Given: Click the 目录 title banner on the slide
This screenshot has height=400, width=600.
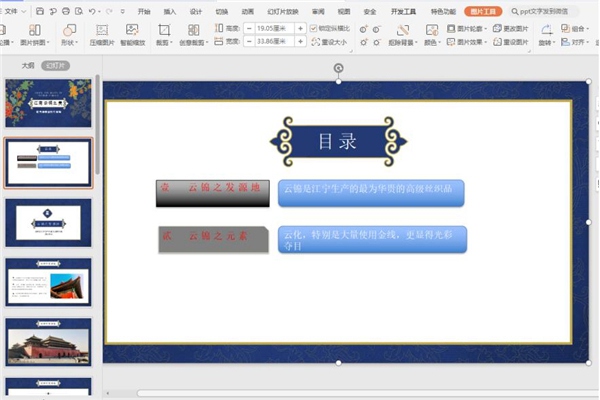Looking at the screenshot, I should coord(336,141).
